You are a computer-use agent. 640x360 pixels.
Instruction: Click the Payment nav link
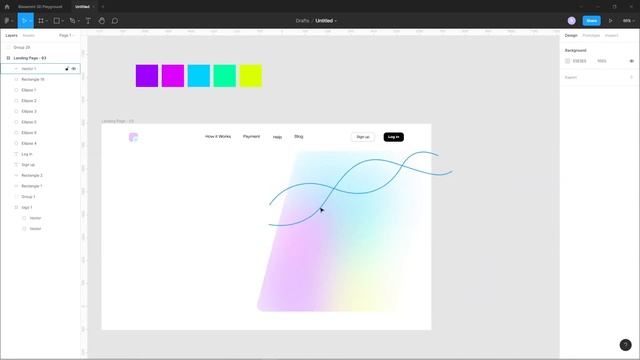[251, 137]
